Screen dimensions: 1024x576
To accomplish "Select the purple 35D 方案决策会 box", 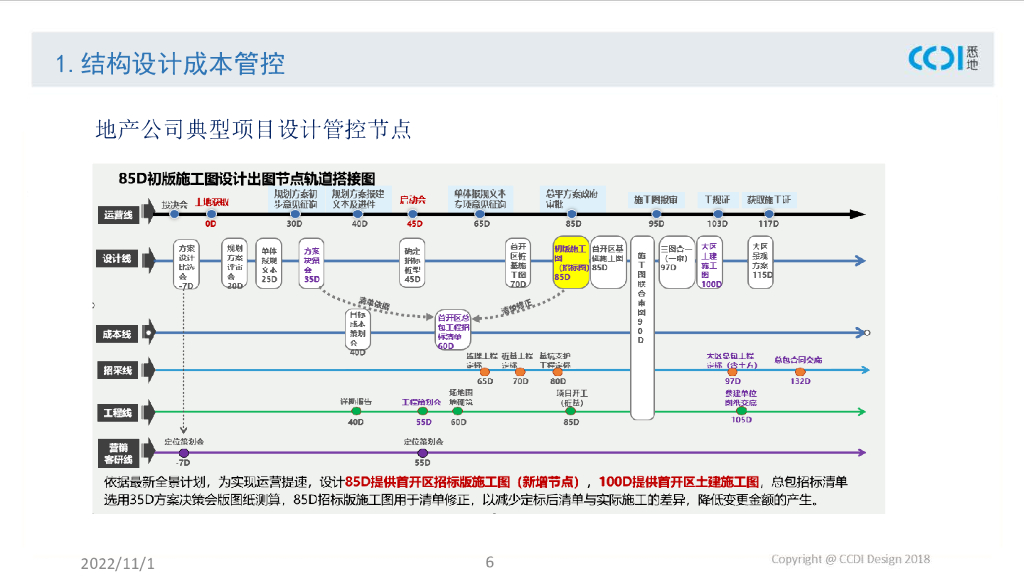I will (312, 263).
